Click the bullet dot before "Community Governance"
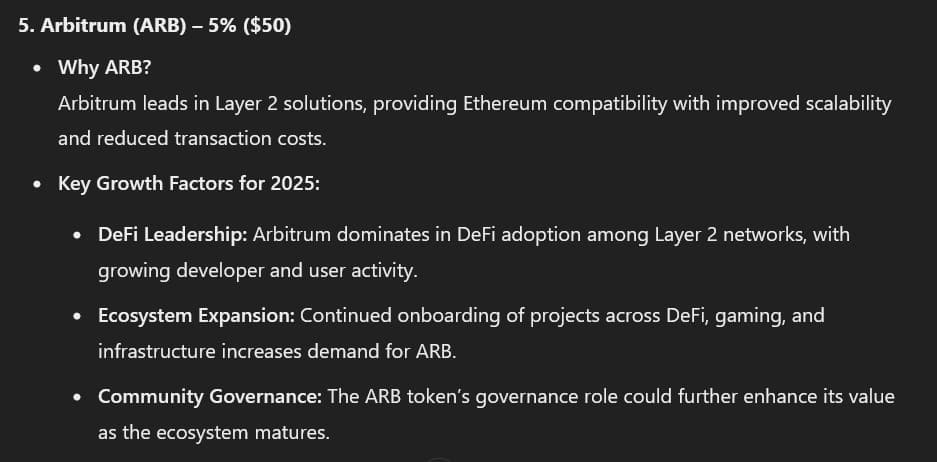937x462 pixels. [x=77, y=397]
